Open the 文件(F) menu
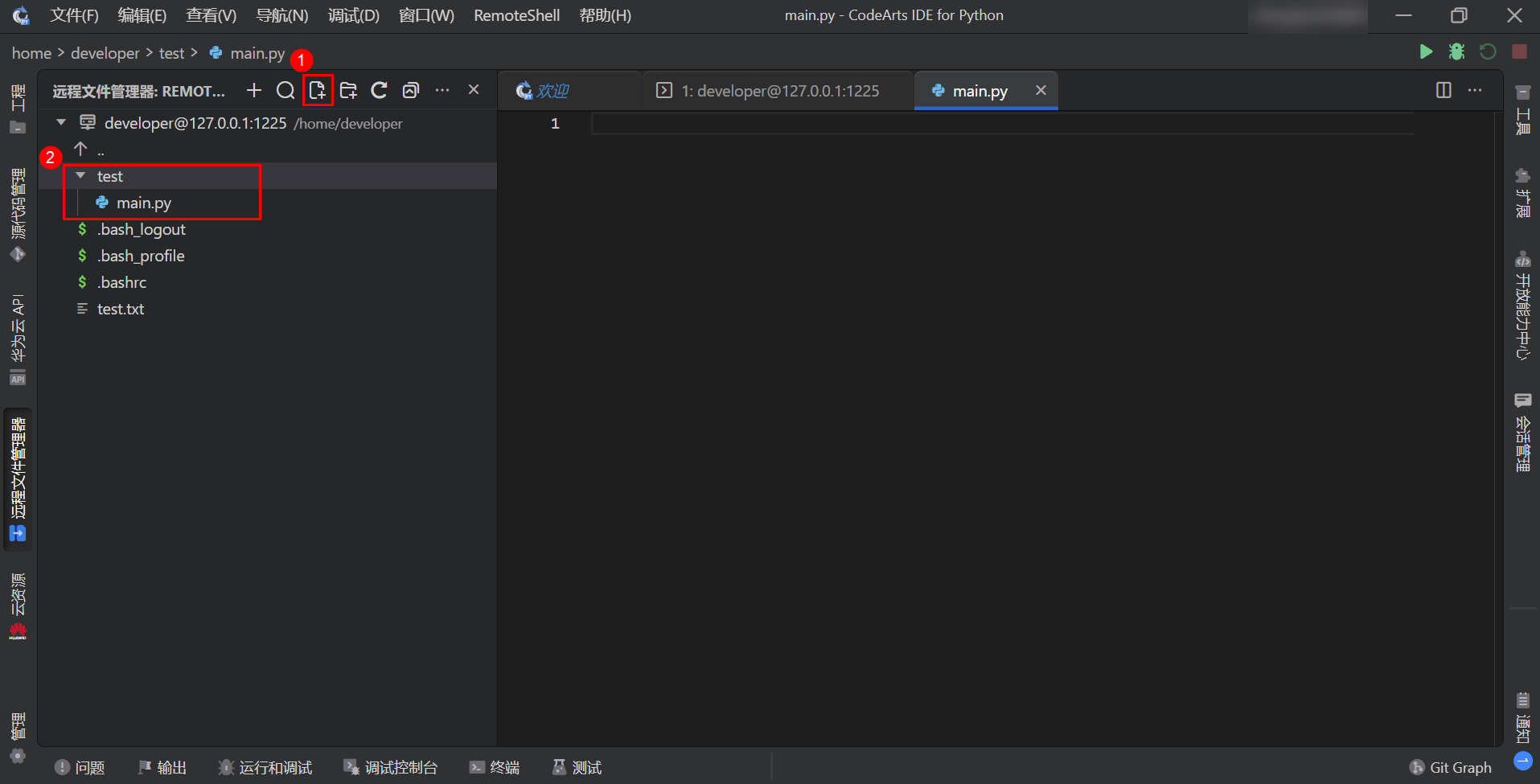This screenshot has width=1540, height=784. click(74, 15)
